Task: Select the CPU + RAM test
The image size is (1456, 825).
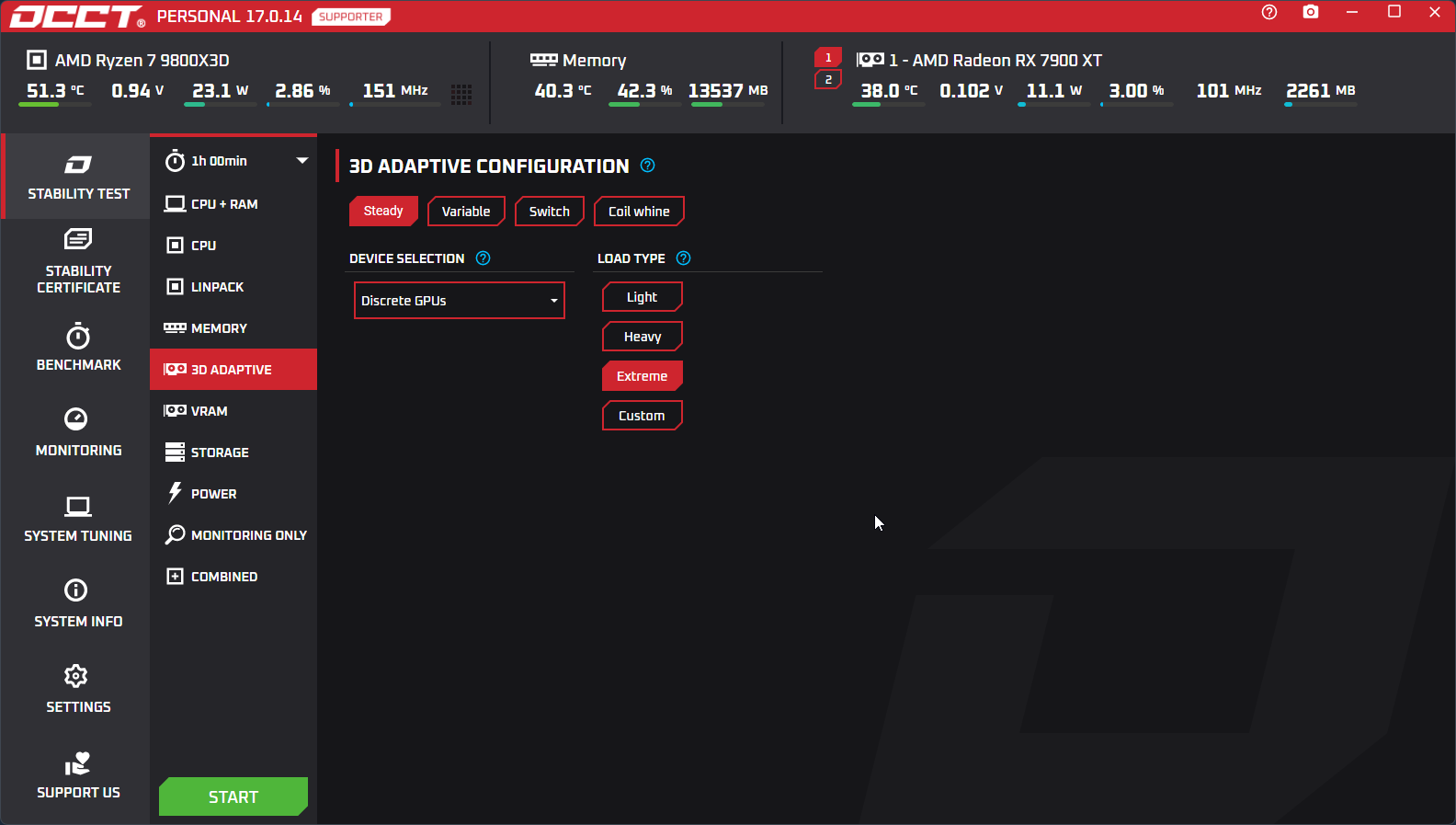Action: (233, 204)
